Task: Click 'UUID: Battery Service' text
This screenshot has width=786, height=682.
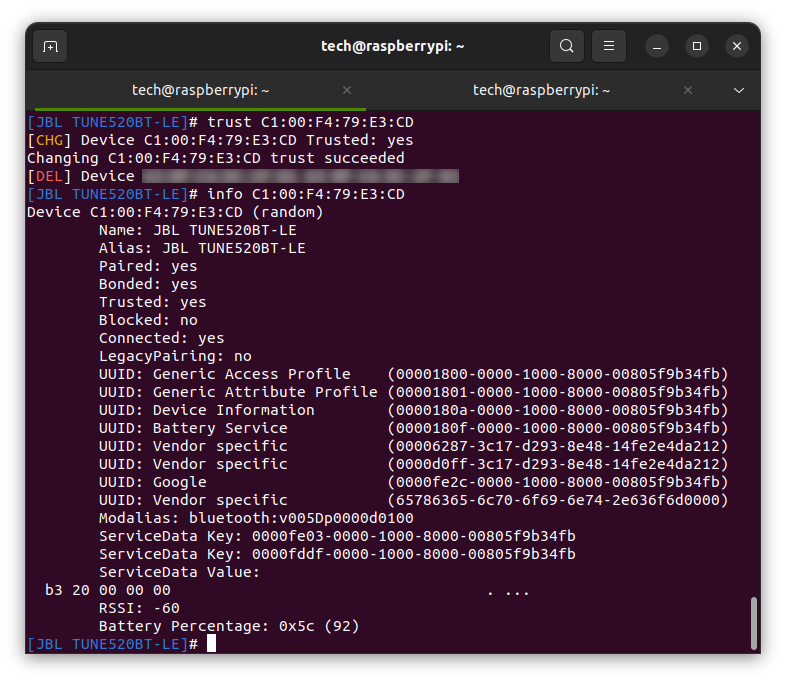Action: point(193,428)
